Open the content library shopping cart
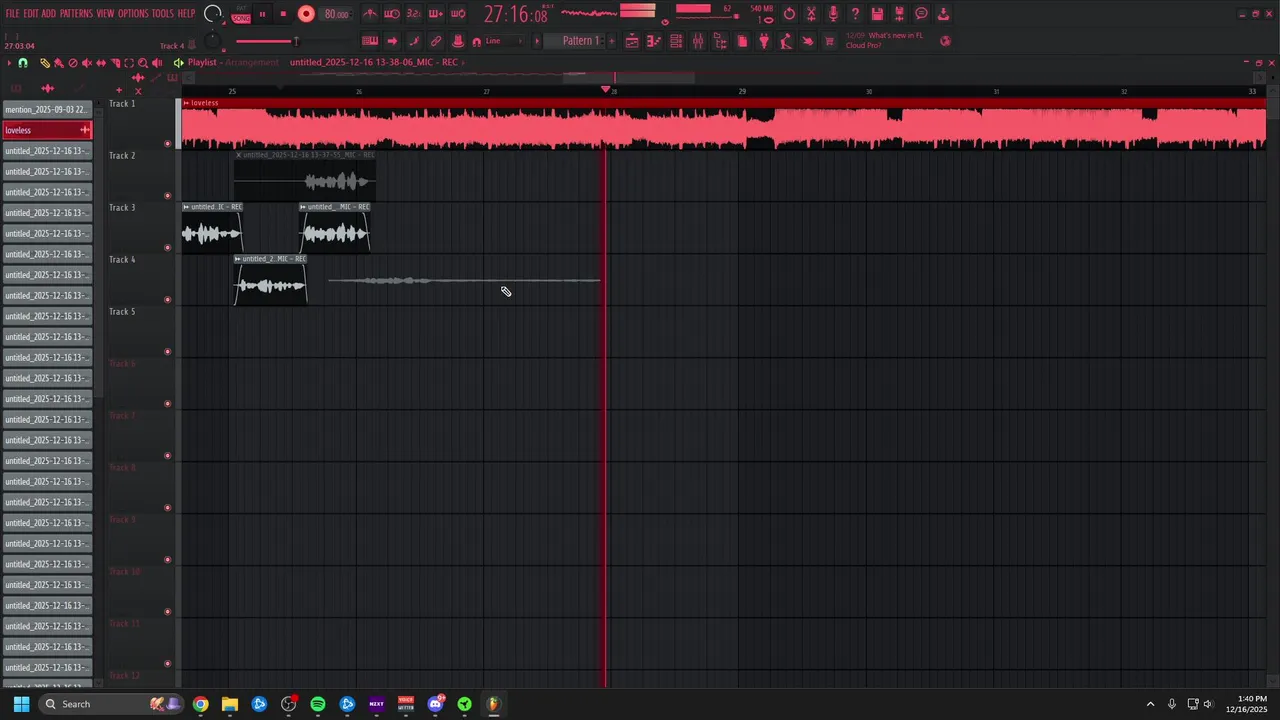Image resolution: width=1280 pixels, height=720 pixels. coord(829,41)
